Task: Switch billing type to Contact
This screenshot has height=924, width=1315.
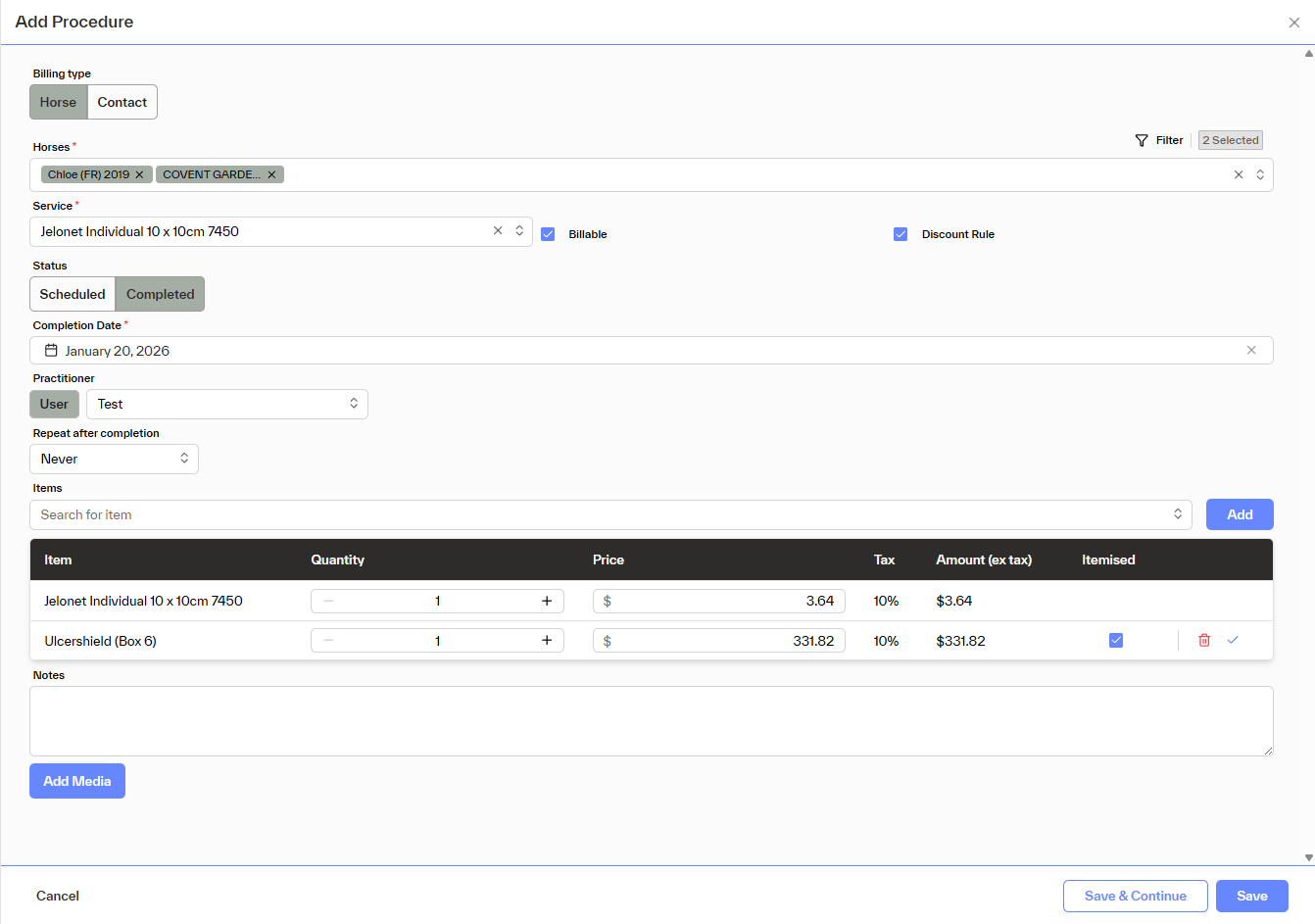Action: 122,102
